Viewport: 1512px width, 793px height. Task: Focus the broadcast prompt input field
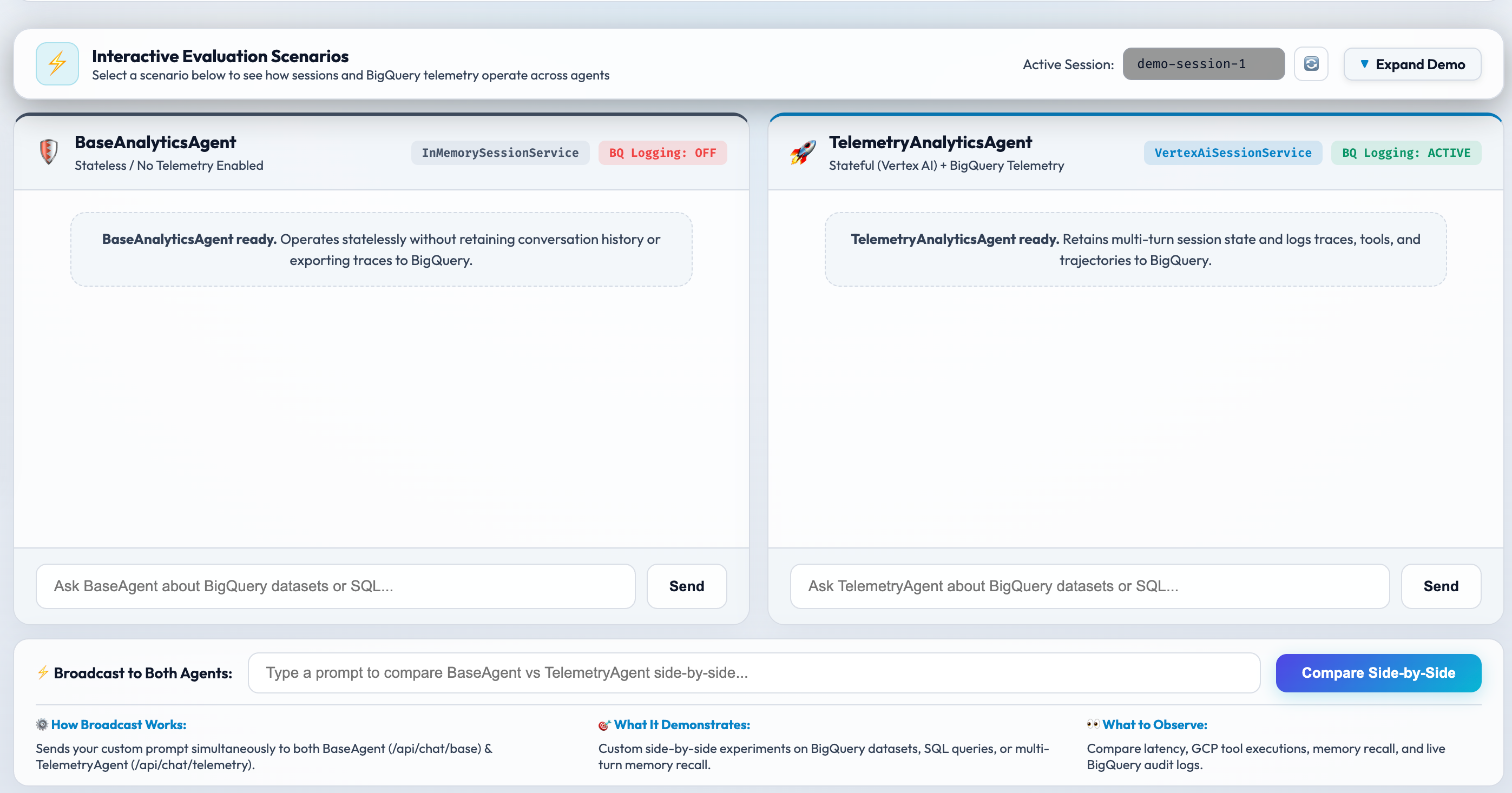point(754,673)
